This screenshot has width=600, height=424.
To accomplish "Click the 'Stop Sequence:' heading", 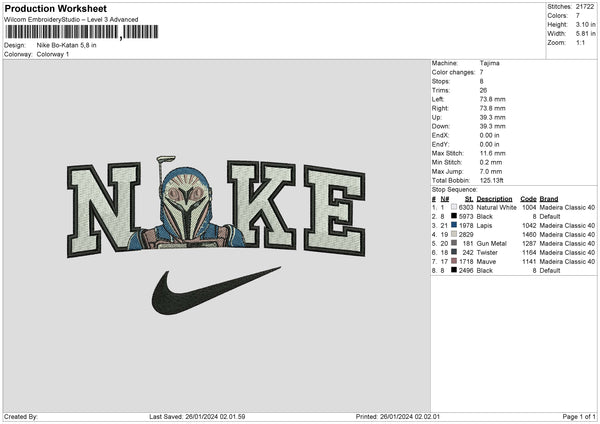I will tap(455, 190).
